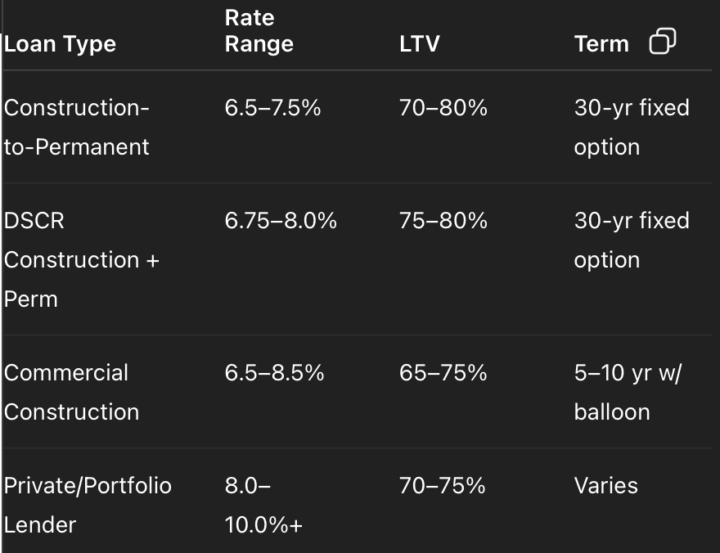Select the Construction-to-Permanent loan type cell

[x=77, y=127]
